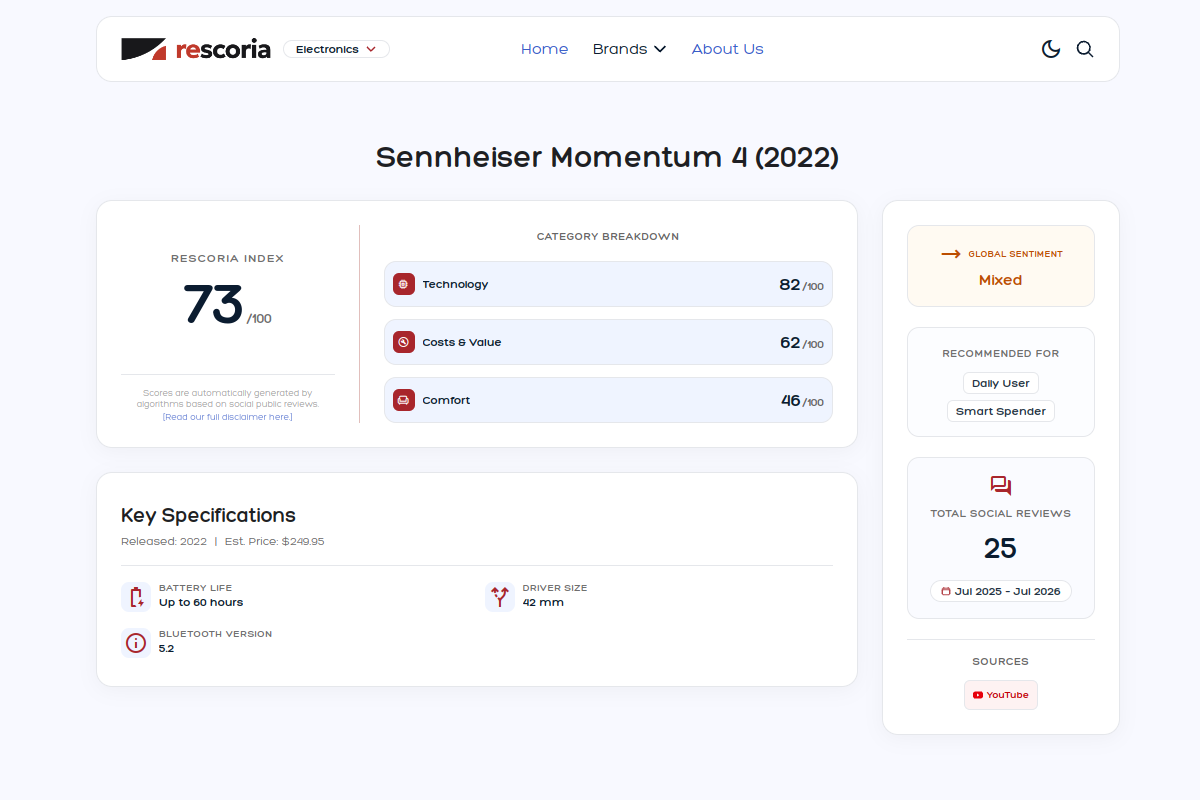Select the Smart Spender tag

(1001, 411)
